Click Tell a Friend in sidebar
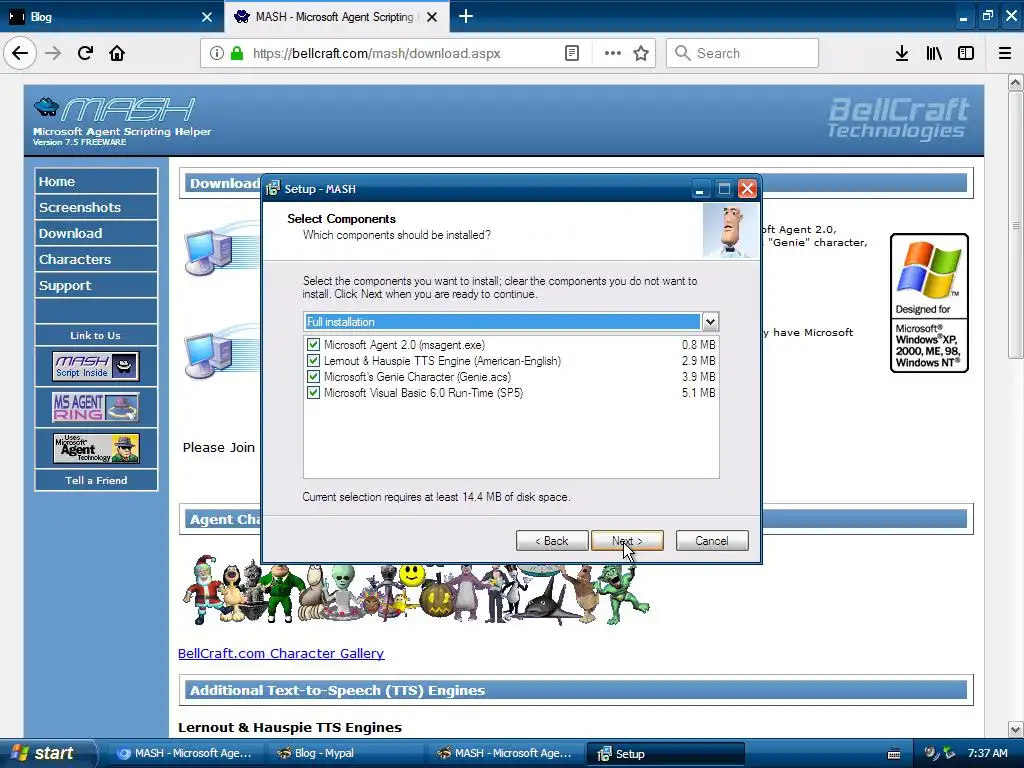Viewport: 1024px width, 768px height. coord(96,481)
